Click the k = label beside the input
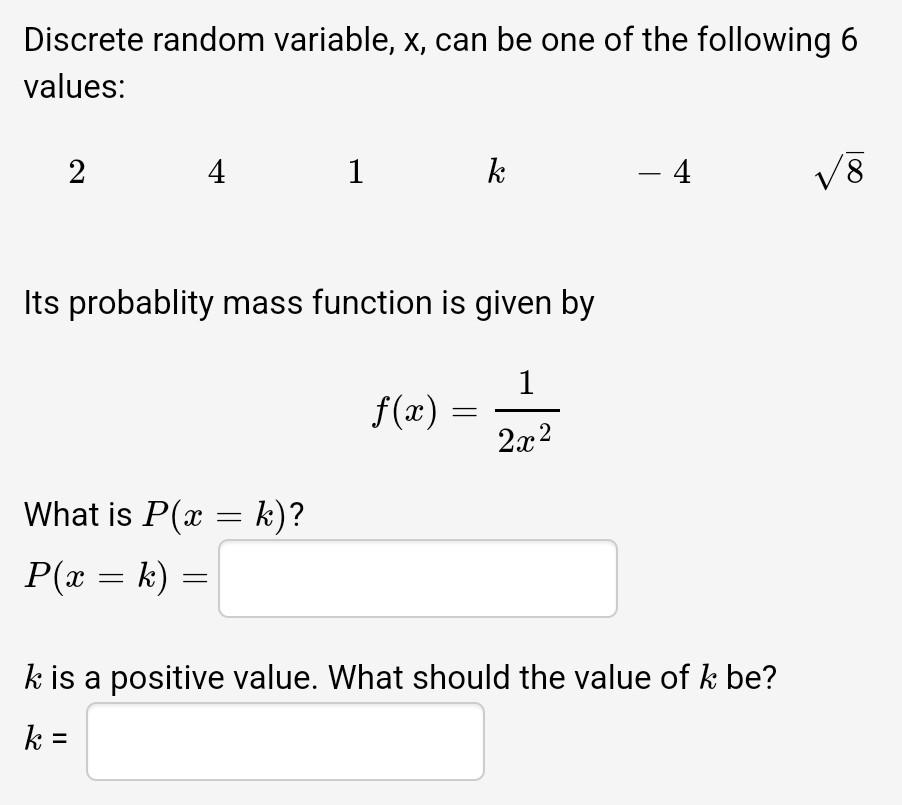 (x=47, y=741)
